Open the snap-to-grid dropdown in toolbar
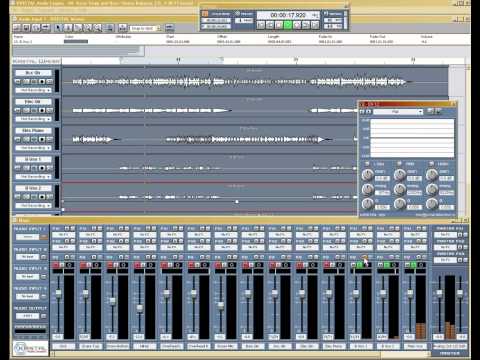480x360 pixels. tap(145, 28)
